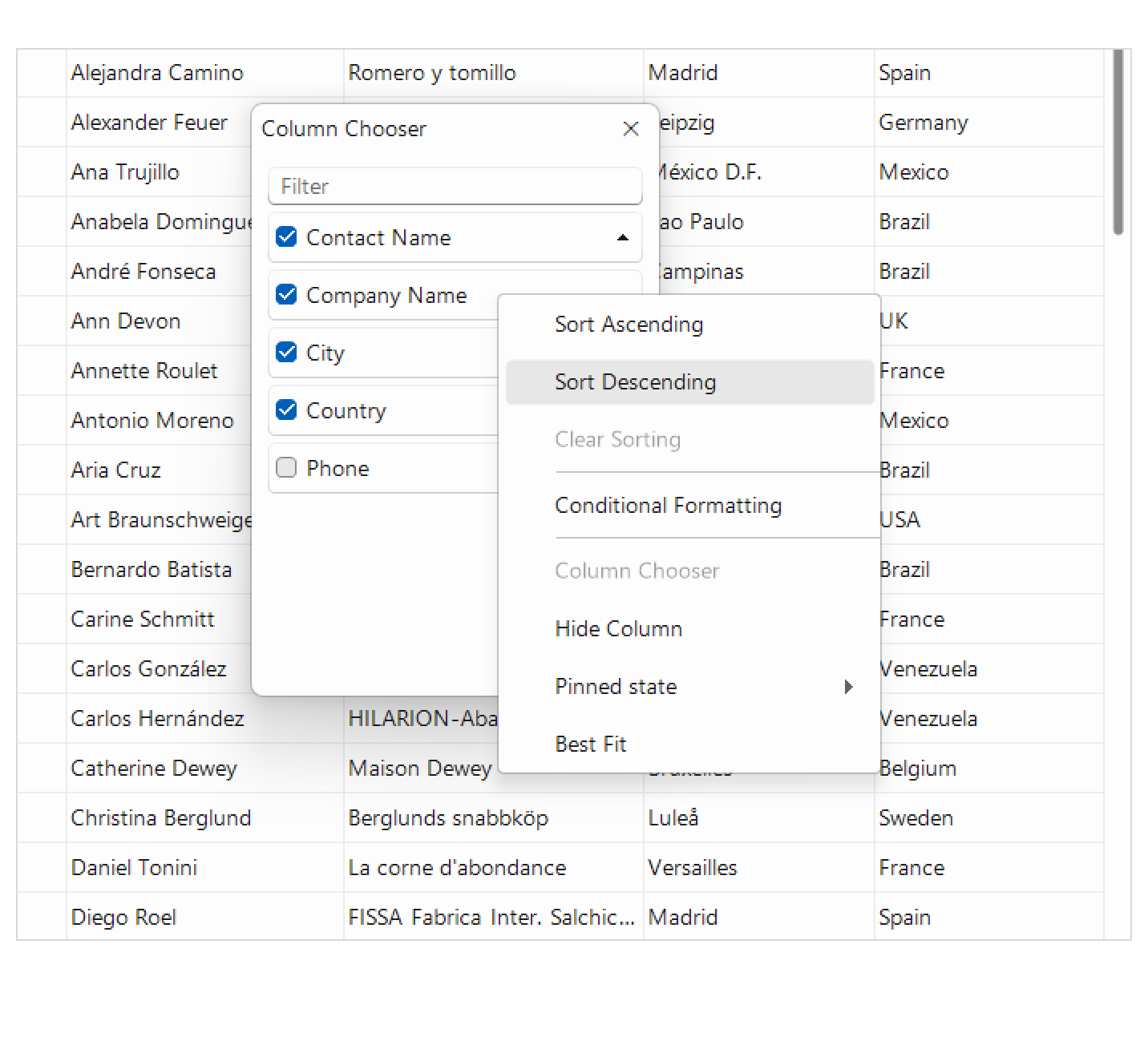Uncheck the Country column

pyautogui.click(x=286, y=410)
